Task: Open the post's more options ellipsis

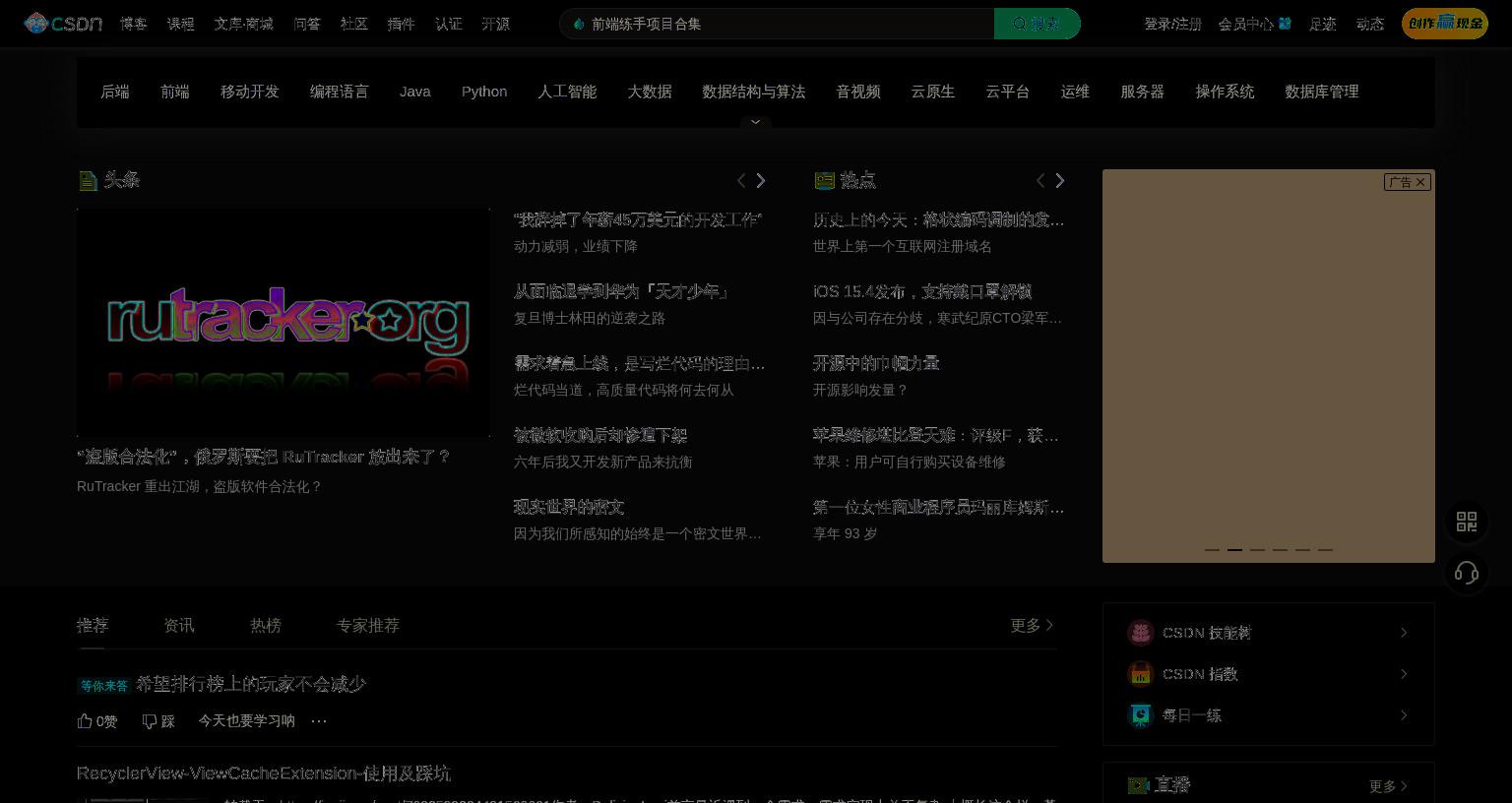Action: 319,721
